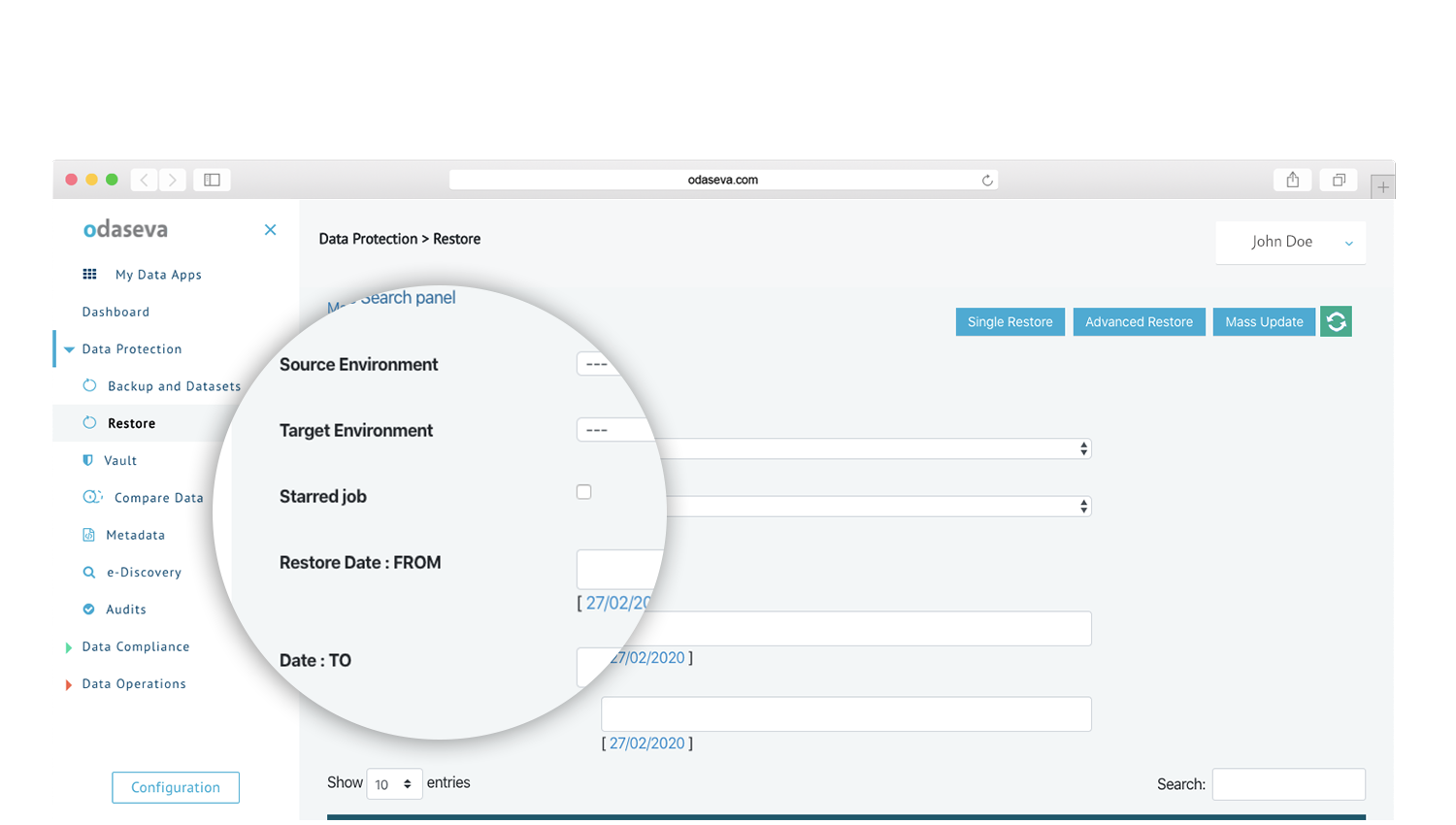The image size is (1456, 825).
Task: Click the Backup and Datasets icon
Action: (89, 385)
